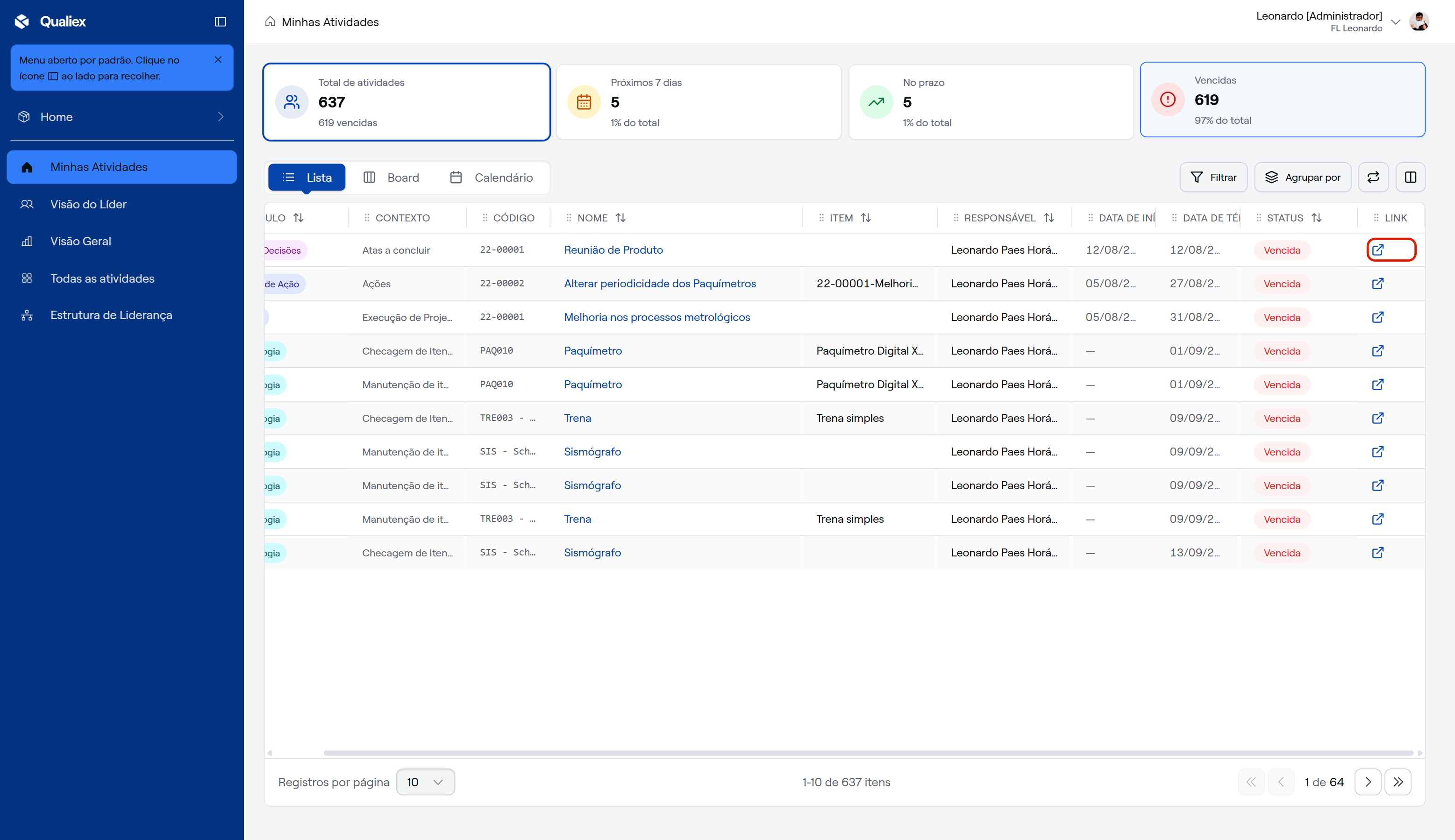Select the Total de atividades card
The width and height of the screenshot is (1455, 840).
tap(407, 102)
